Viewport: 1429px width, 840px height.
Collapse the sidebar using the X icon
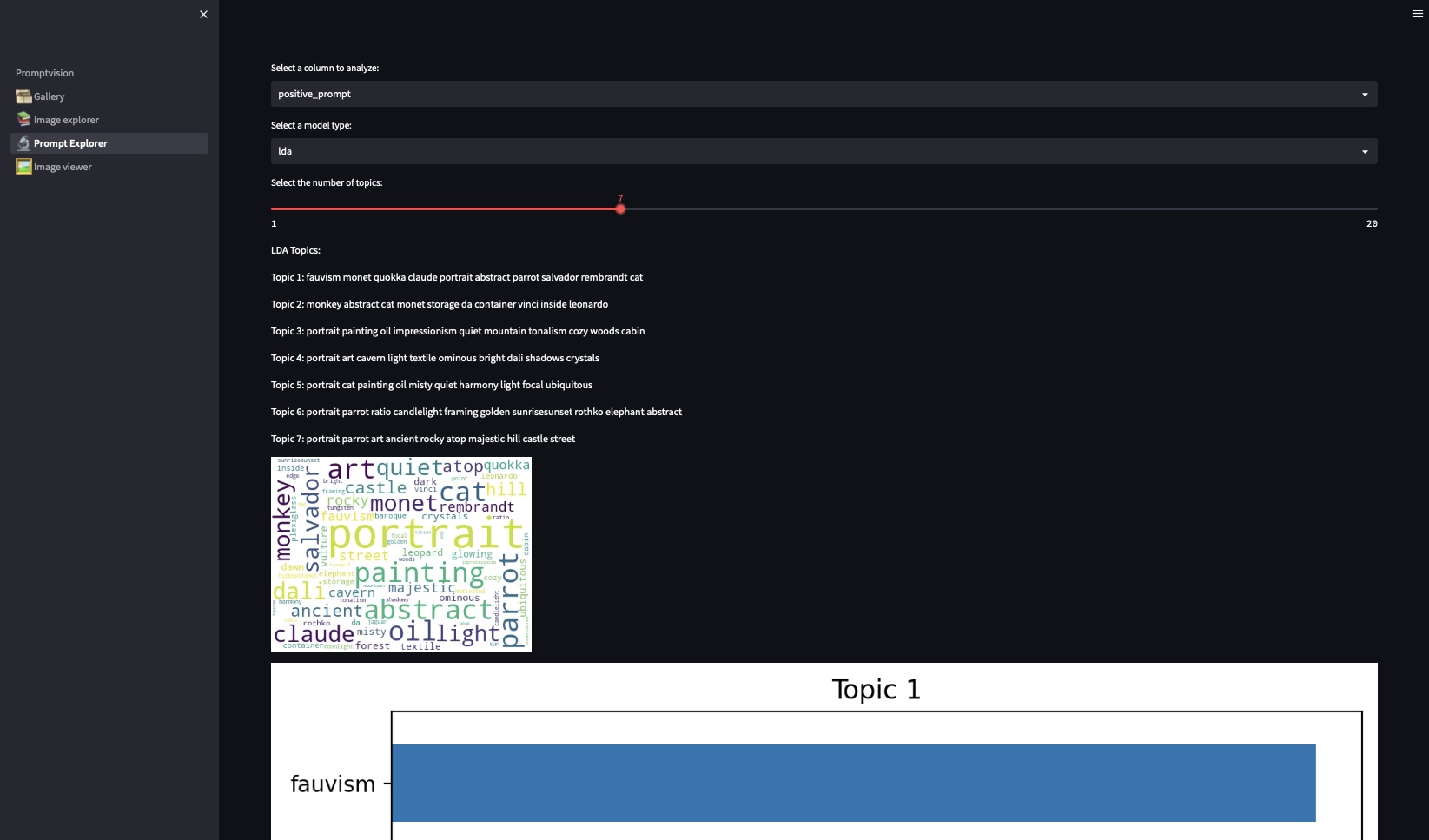pos(203,14)
